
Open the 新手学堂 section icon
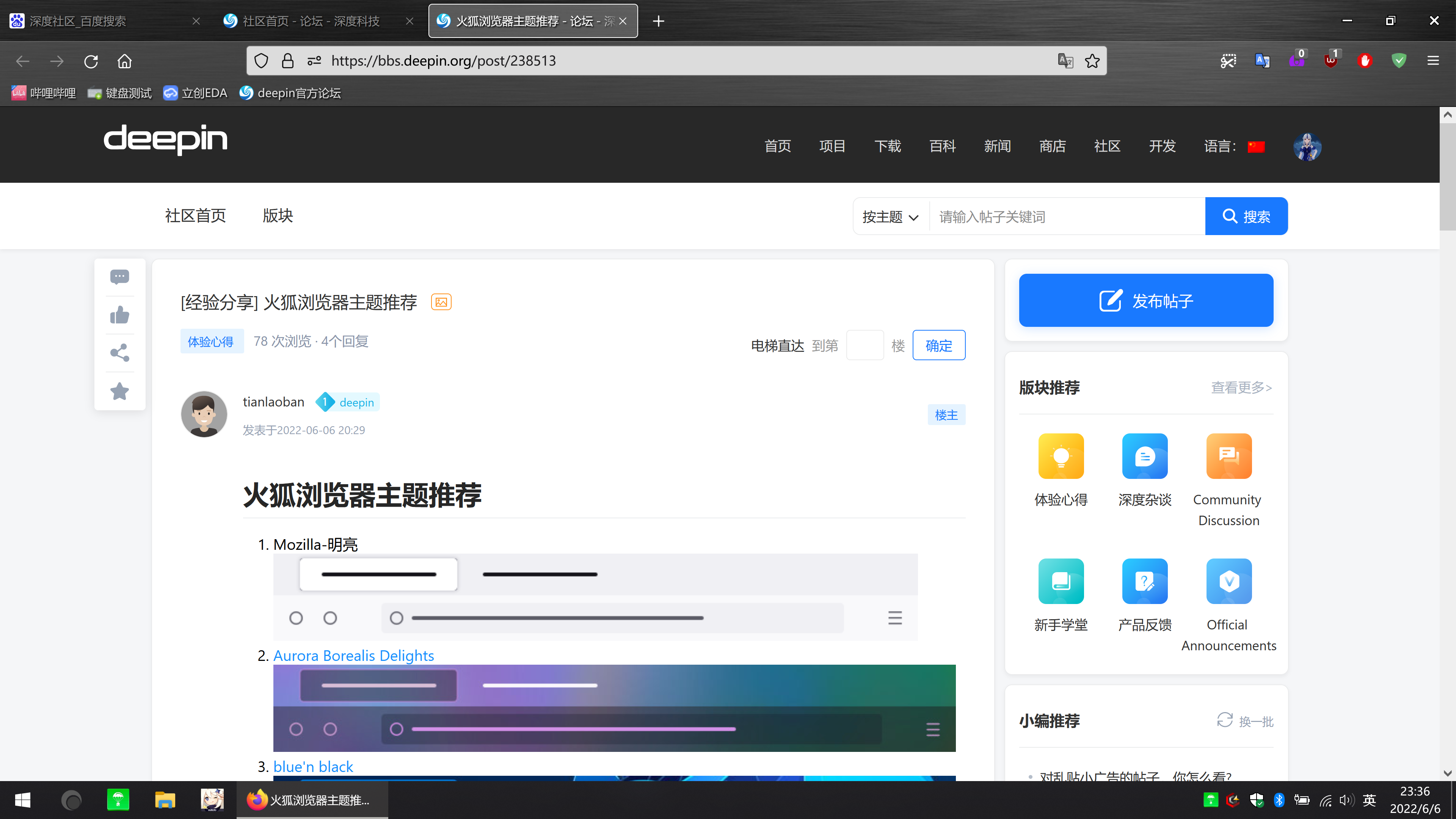[x=1061, y=581]
